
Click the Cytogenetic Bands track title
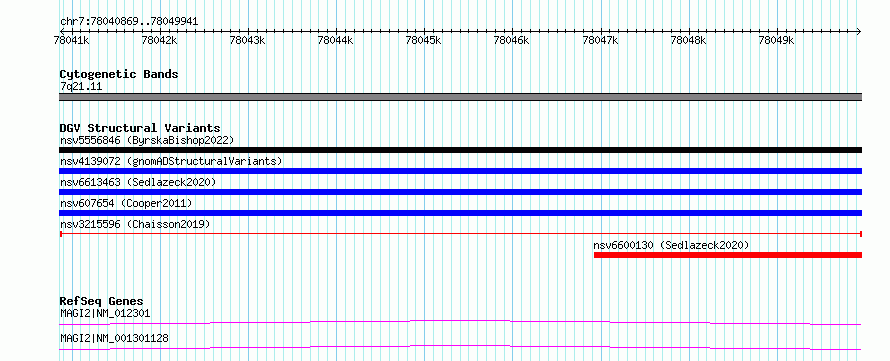click(119, 74)
